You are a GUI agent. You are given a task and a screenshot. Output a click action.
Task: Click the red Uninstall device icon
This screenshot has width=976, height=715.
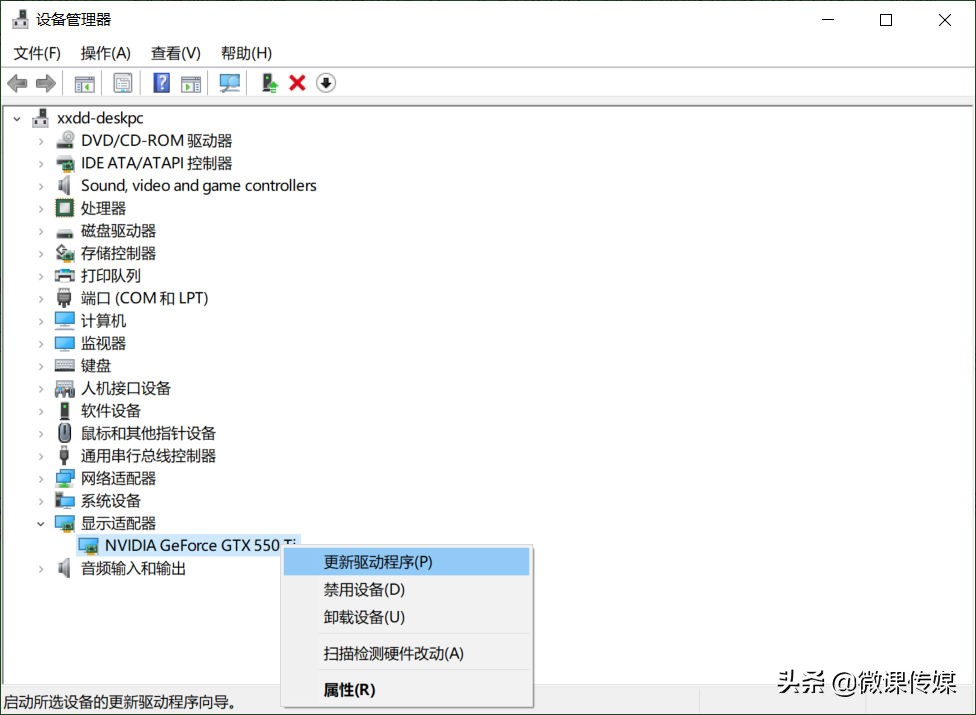297,83
